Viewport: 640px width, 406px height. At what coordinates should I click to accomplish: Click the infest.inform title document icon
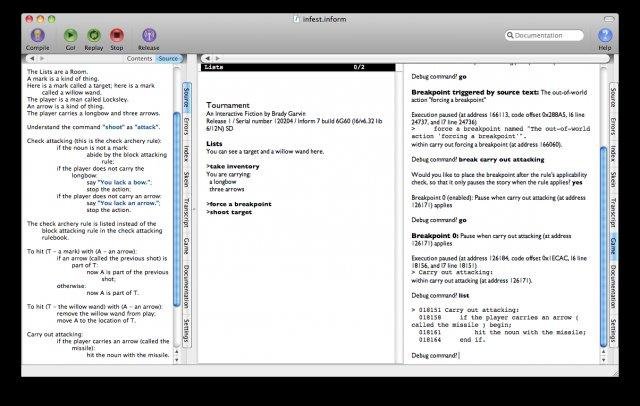click(x=296, y=19)
